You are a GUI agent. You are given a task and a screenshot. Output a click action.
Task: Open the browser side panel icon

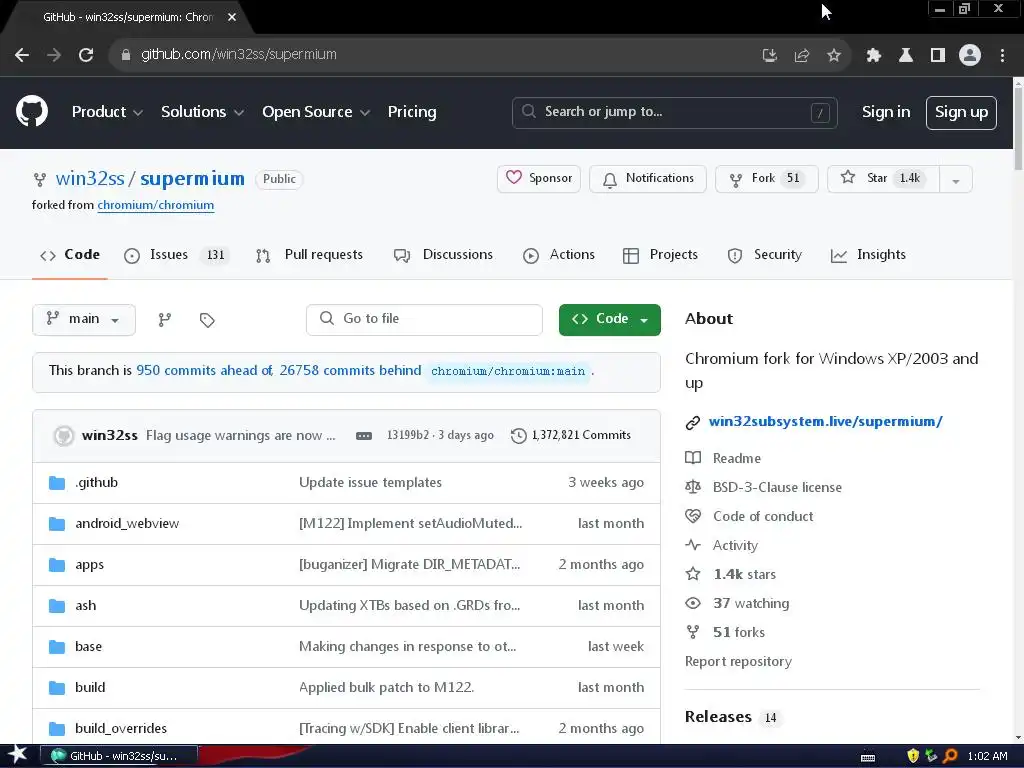pyautogui.click(x=938, y=55)
